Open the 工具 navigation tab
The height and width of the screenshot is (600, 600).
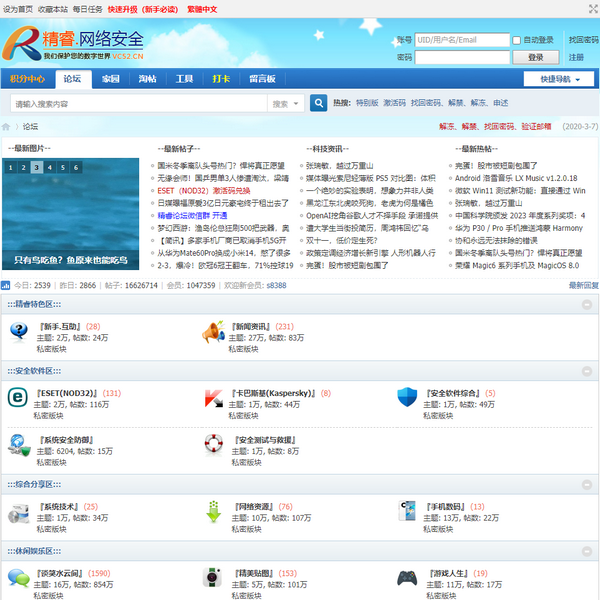(184, 78)
